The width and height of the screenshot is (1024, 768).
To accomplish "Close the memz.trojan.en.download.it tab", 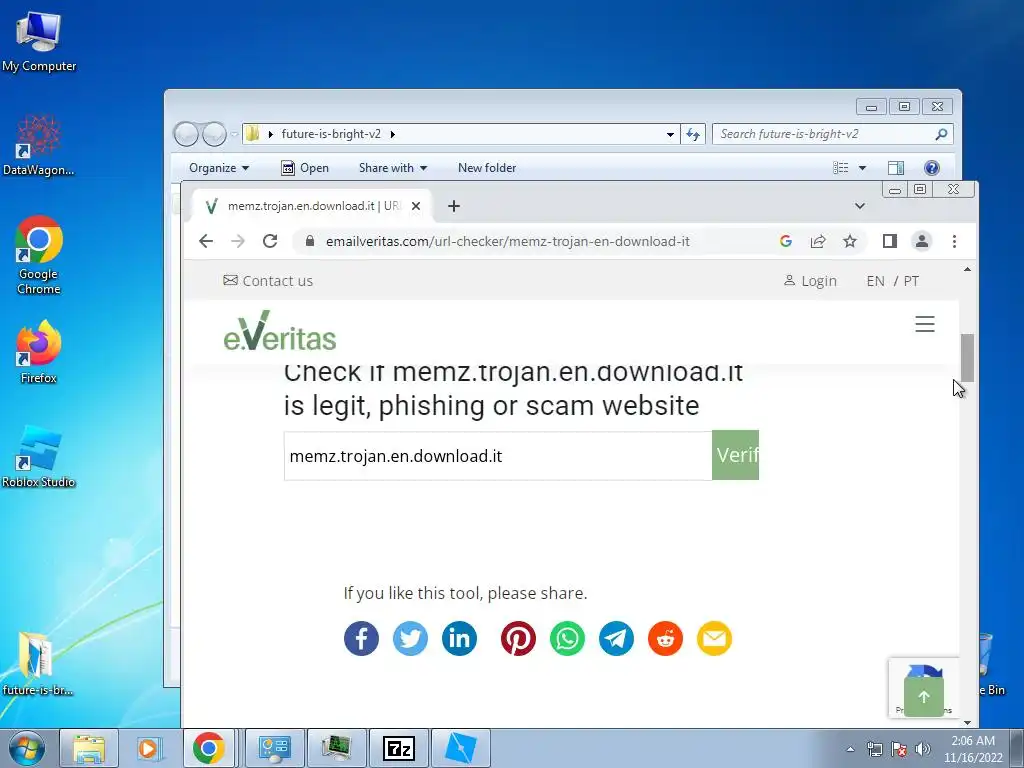I will tap(416, 206).
